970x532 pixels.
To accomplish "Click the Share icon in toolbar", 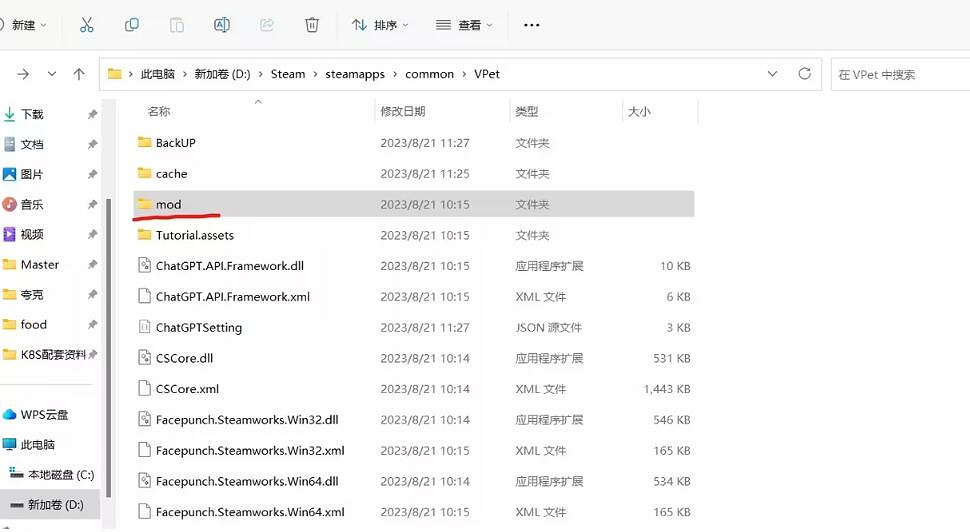I will click(267, 25).
